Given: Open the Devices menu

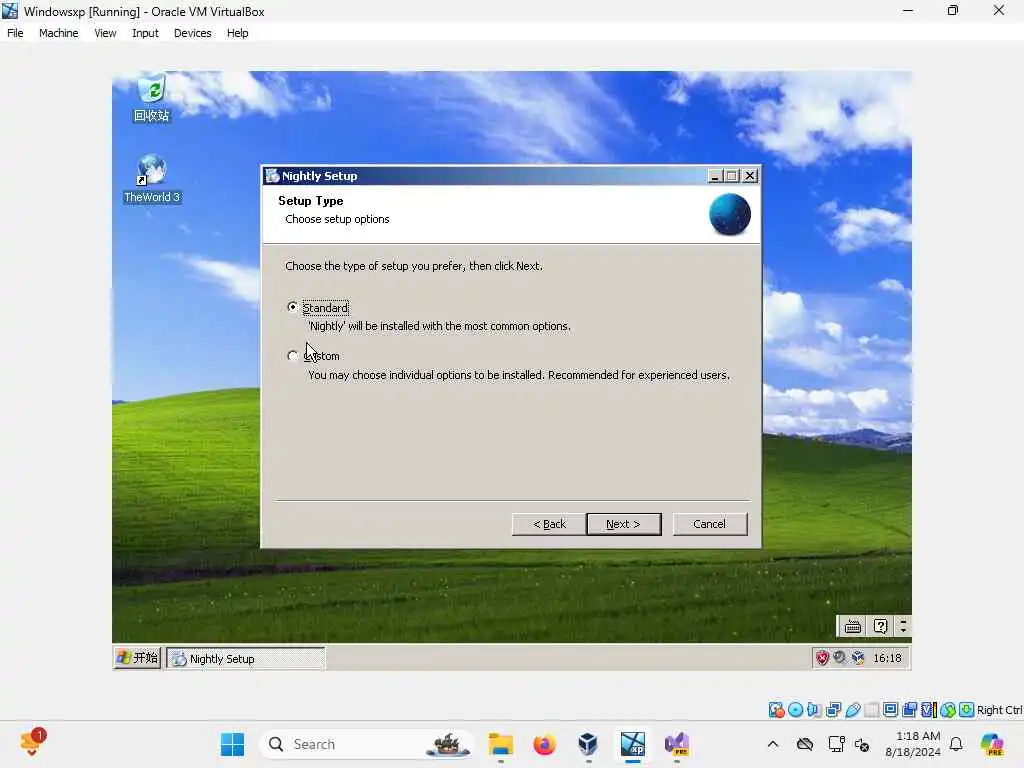Looking at the screenshot, I should 193,33.
